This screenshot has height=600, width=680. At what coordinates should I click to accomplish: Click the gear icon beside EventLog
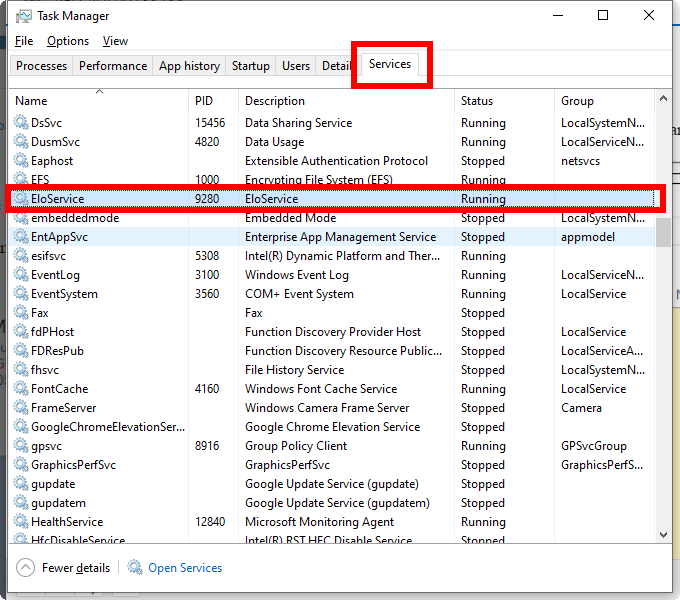21,275
